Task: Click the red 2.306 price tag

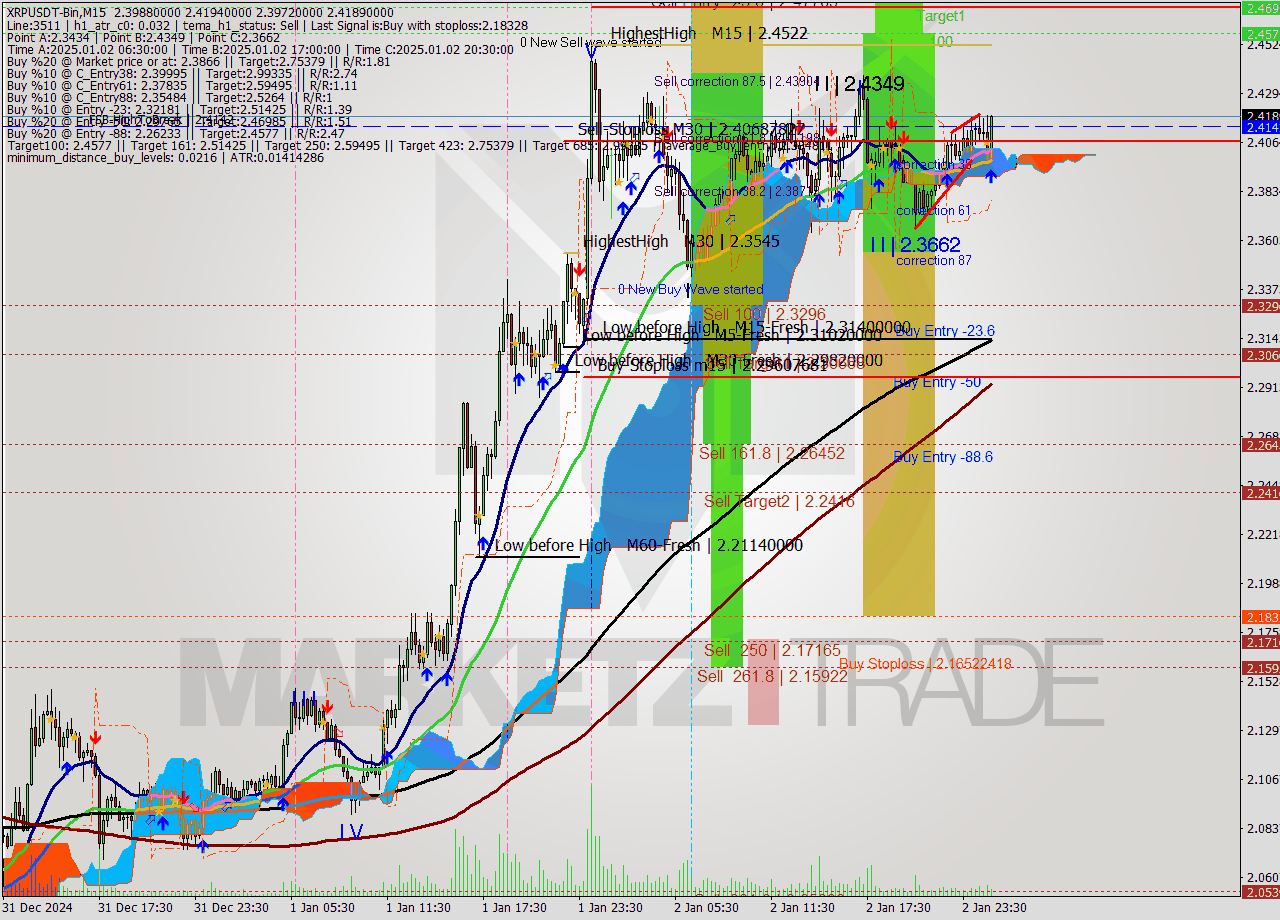Action: point(1260,355)
